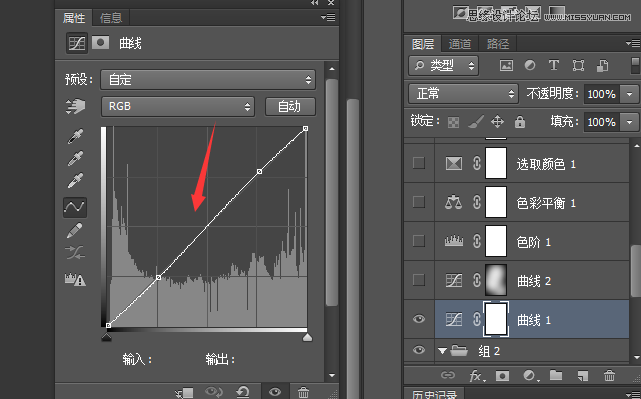Hide the 组 2 group
The height and width of the screenshot is (399, 641).
[x=419, y=350]
